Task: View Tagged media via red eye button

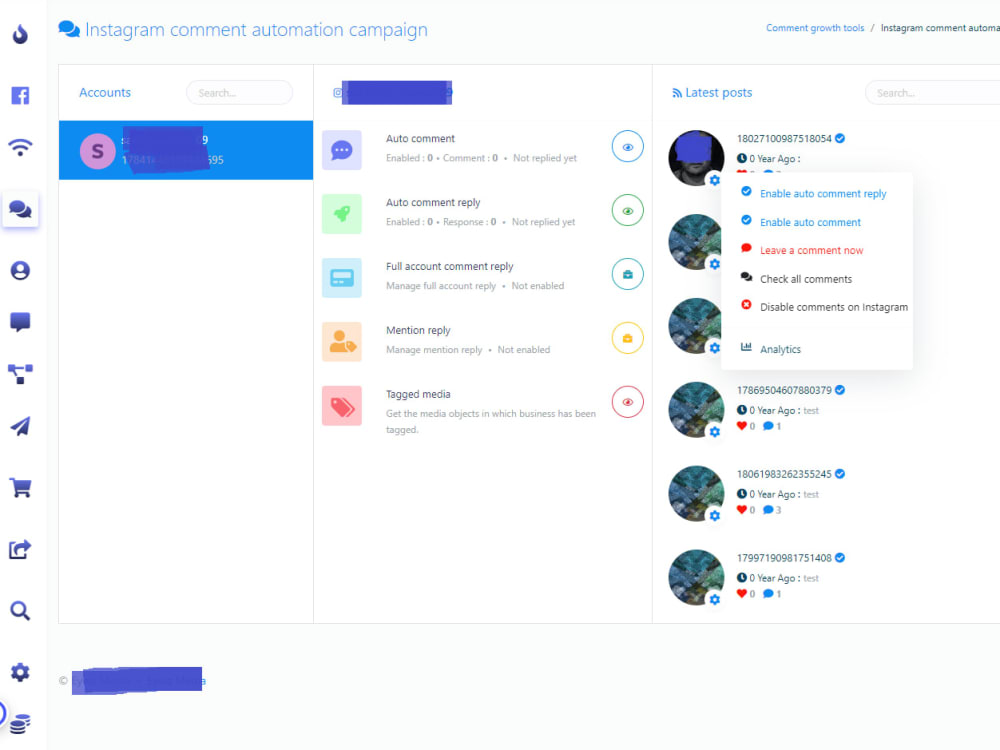Action: (628, 402)
